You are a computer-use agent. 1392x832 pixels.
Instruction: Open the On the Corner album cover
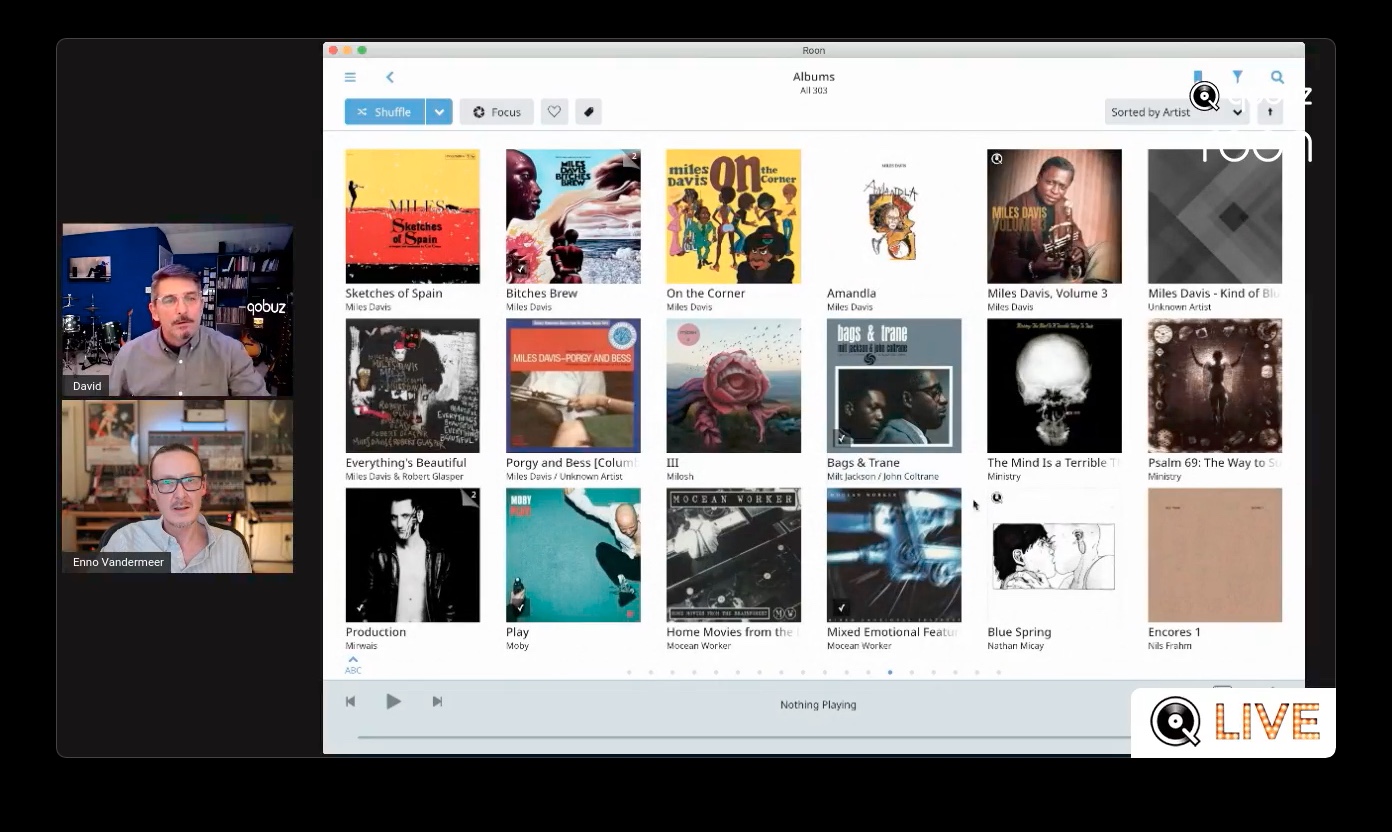click(x=733, y=216)
